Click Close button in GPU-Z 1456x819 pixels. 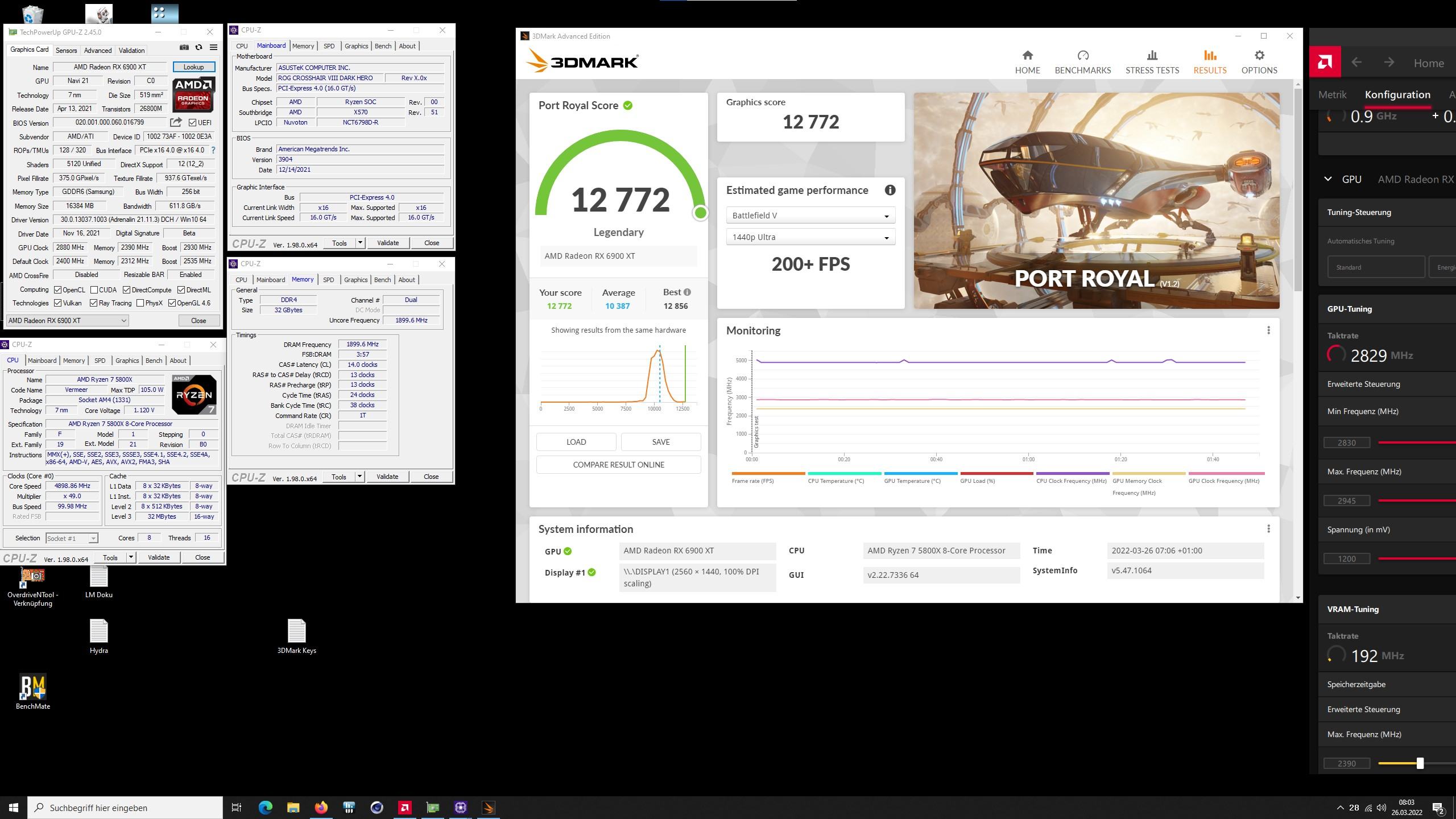[x=198, y=321]
